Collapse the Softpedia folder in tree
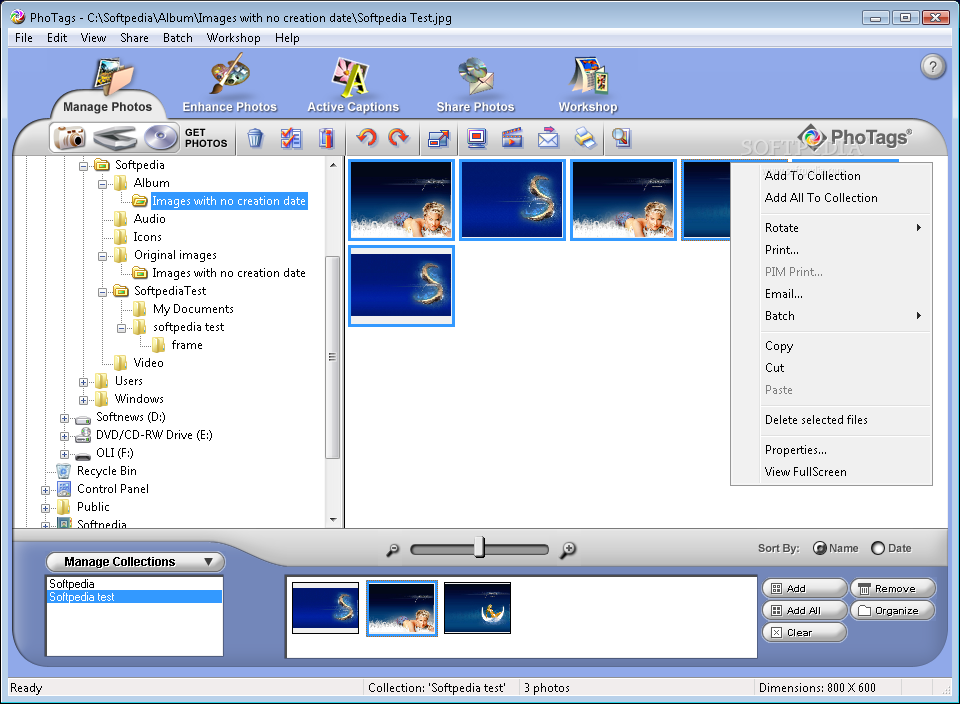Screen dimensions: 960x704 [x=83, y=166]
